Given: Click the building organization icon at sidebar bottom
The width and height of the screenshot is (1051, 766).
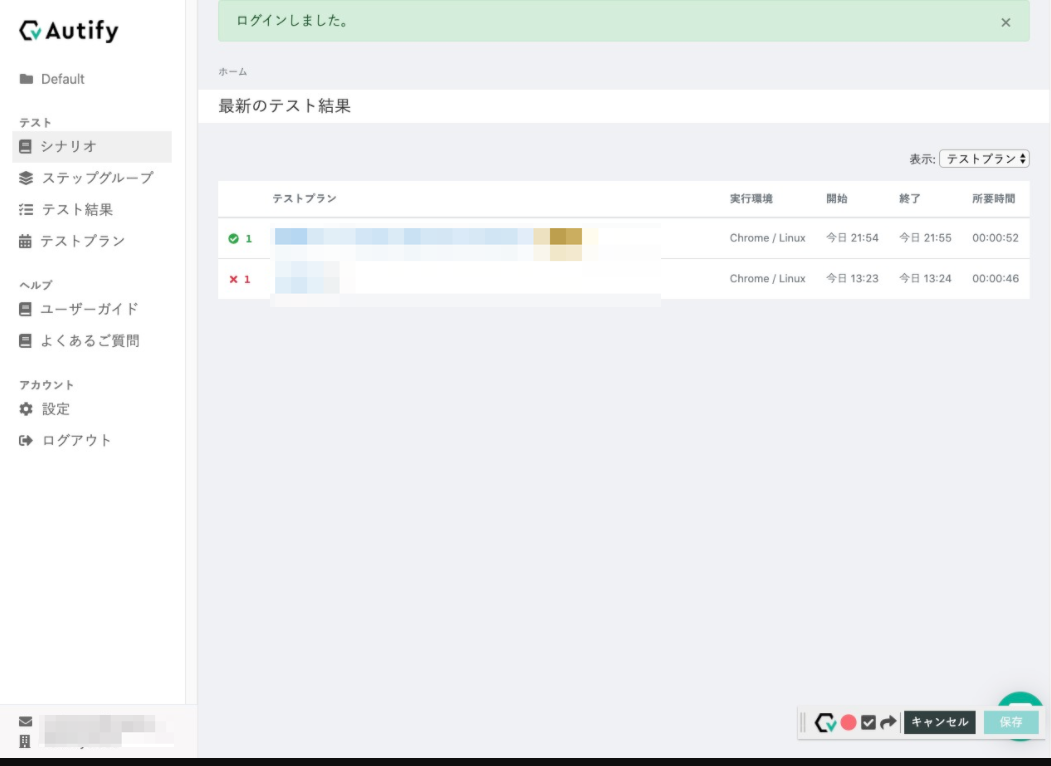Looking at the screenshot, I should [25, 741].
